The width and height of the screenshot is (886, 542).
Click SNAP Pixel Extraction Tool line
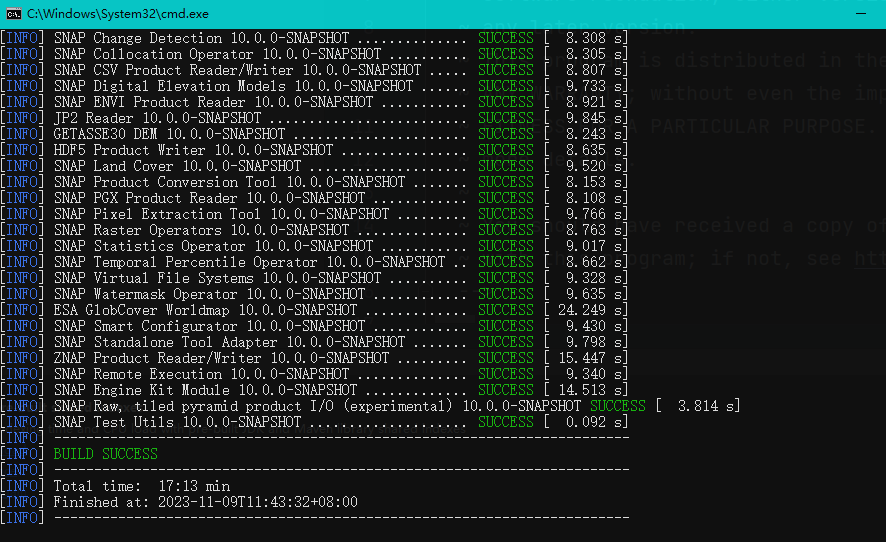[x=314, y=214]
